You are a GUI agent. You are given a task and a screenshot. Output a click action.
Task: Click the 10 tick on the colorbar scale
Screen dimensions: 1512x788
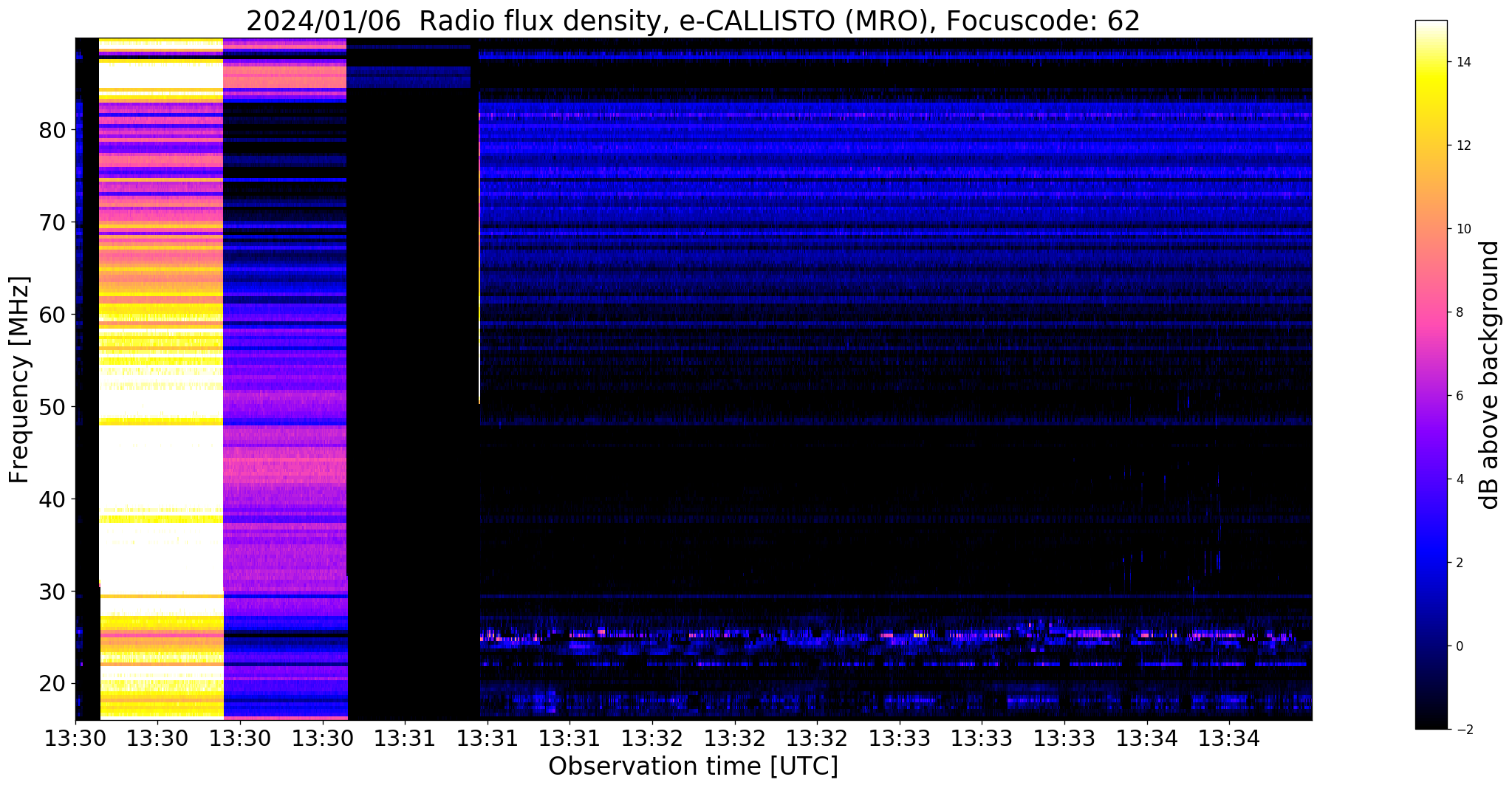[x=1463, y=229]
